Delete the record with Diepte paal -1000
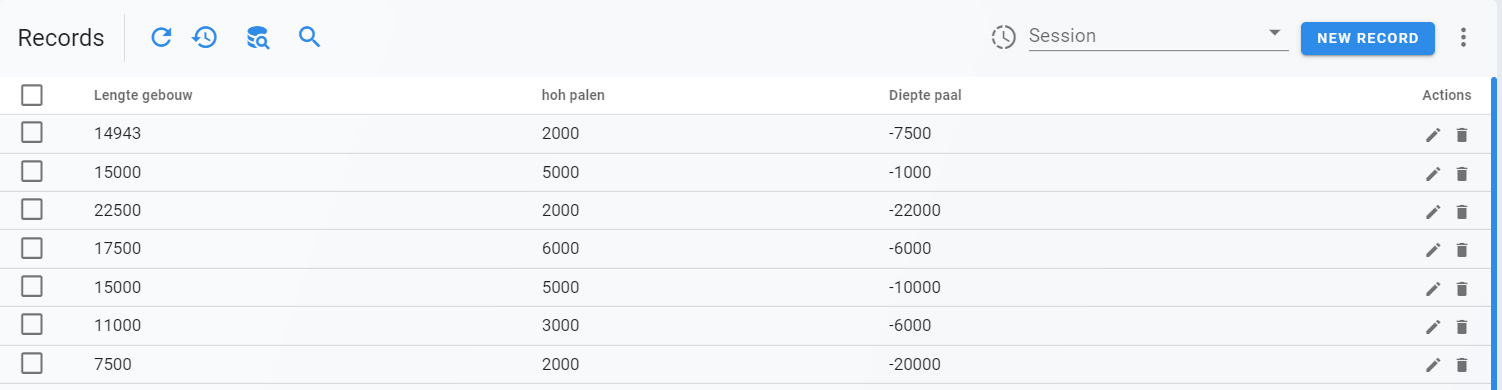 pos(1461,174)
